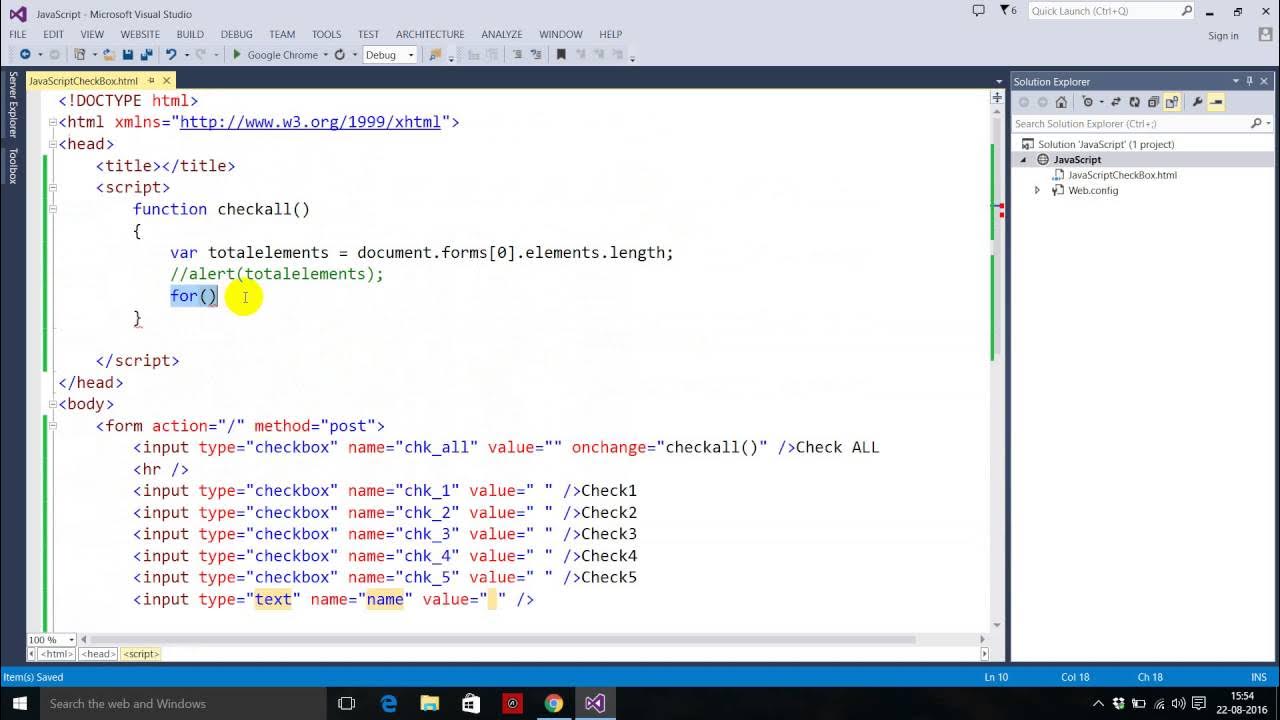Image resolution: width=1280 pixels, height=720 pixels.
Task: Click Sync with Active Document icon
Action: pyautogui.click(x=1116, y=102)
